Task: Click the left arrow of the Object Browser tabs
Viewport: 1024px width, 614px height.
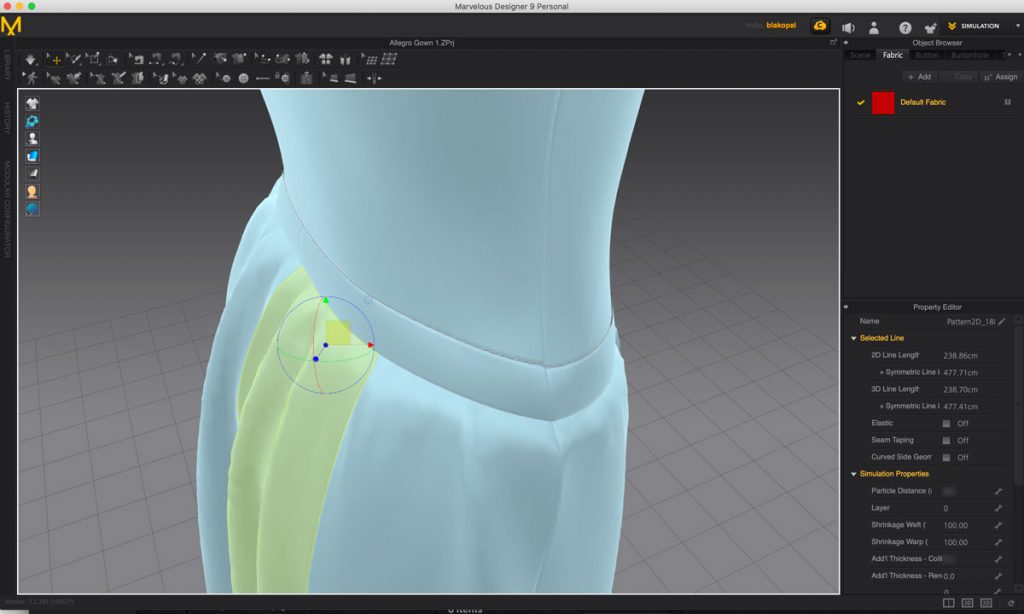Action: click(x=1010, y=56)
